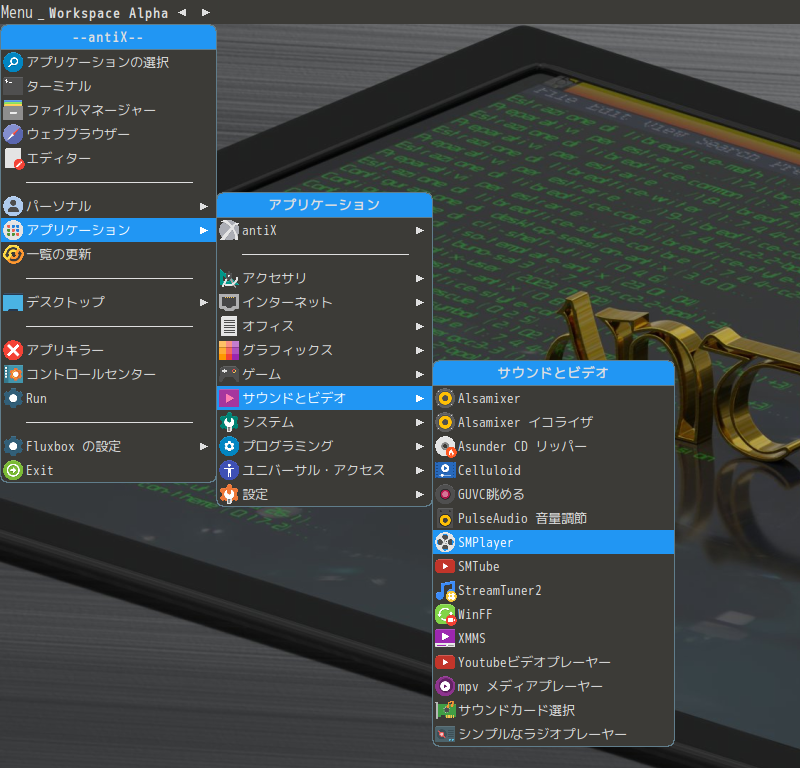Open エディター from the main menu
The width and height of the screenshot is (800, 768).
pyautogui.click(x=109, y=158)
